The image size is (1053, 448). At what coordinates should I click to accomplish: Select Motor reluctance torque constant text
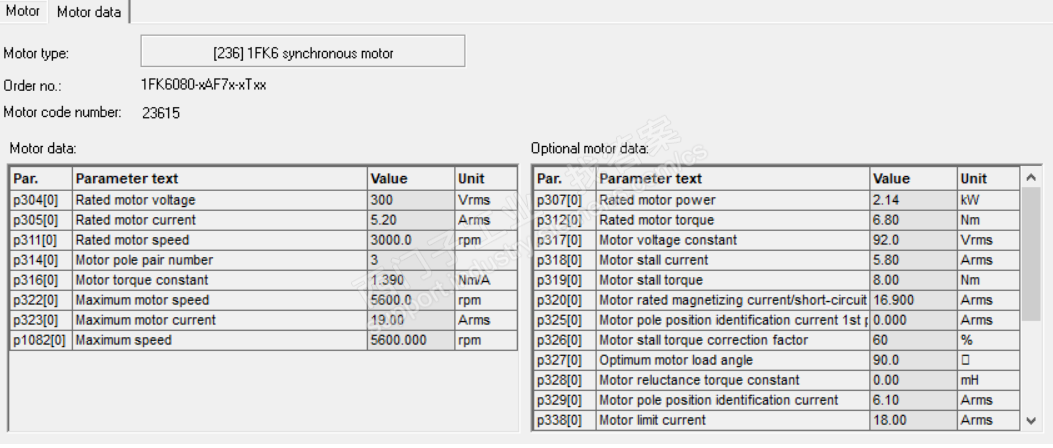[x=700, y=380]
